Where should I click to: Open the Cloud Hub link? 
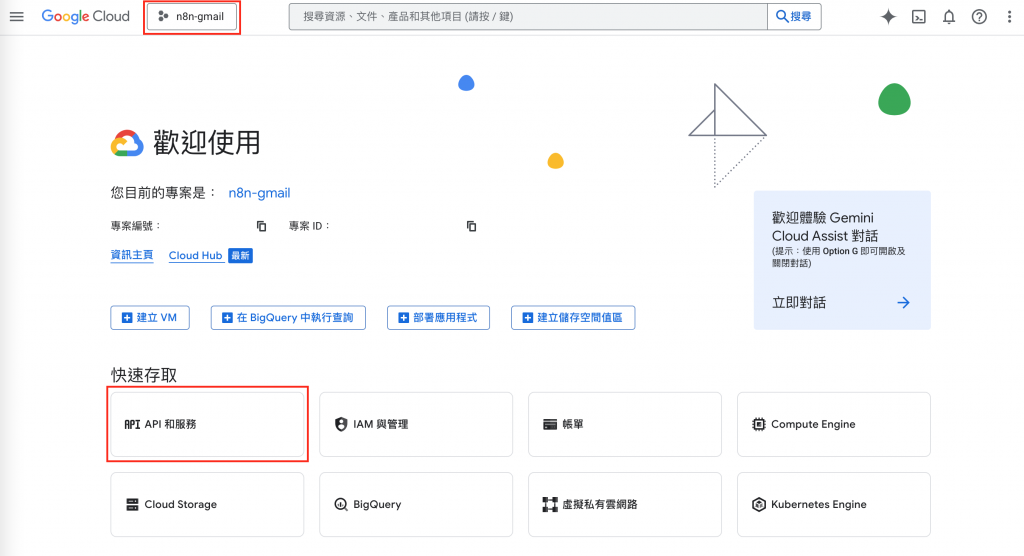(x=195, y=255)
